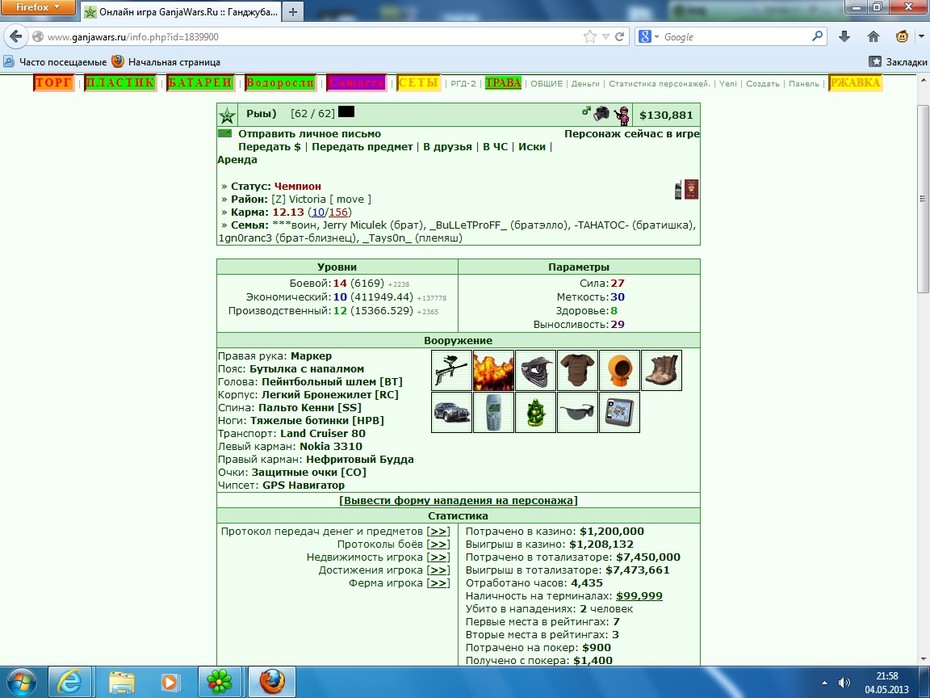The width and height of the screenshot is (930, 698).
Task: Open ICQ flower icon in taskbar
Action: [219, 682]
